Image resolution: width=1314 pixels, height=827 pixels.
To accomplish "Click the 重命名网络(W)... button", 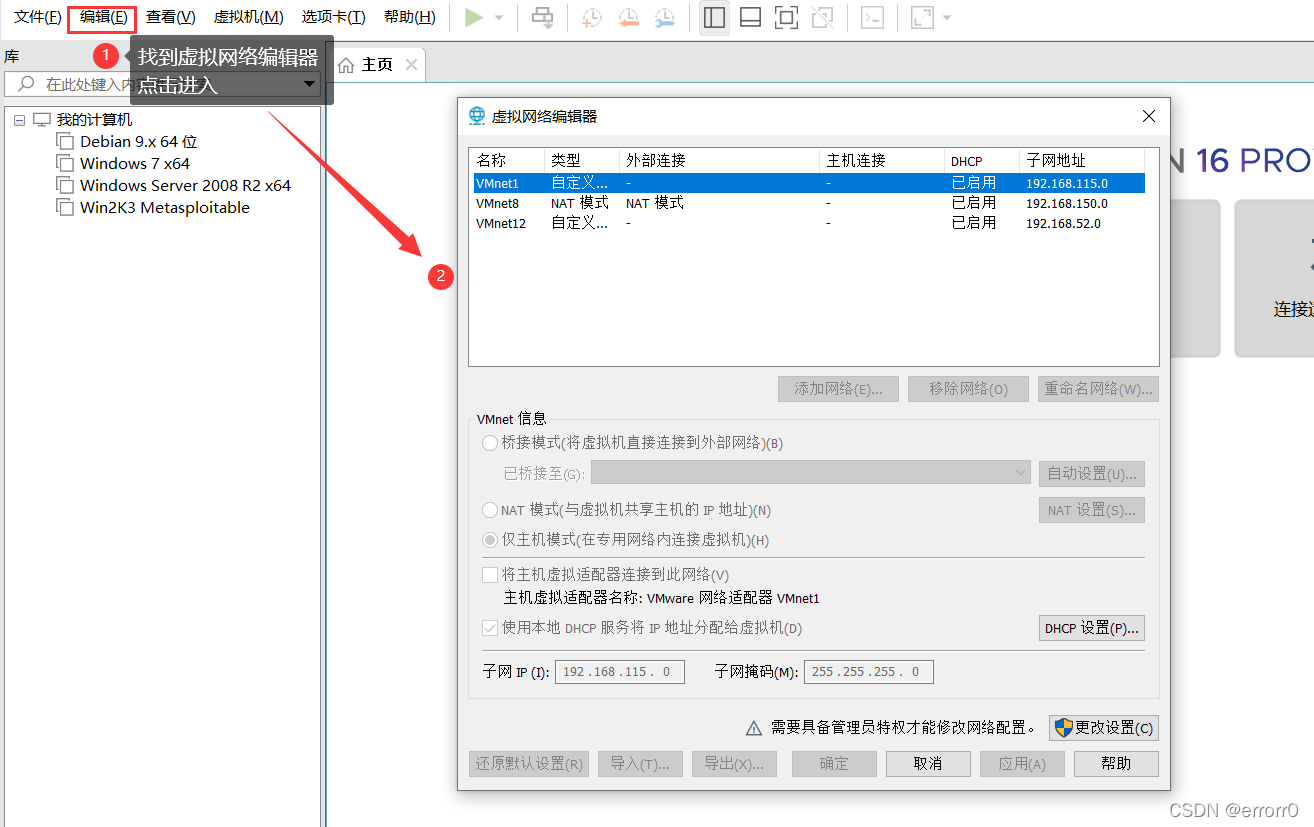I will pyautogui.click(x=1098, y=389).
